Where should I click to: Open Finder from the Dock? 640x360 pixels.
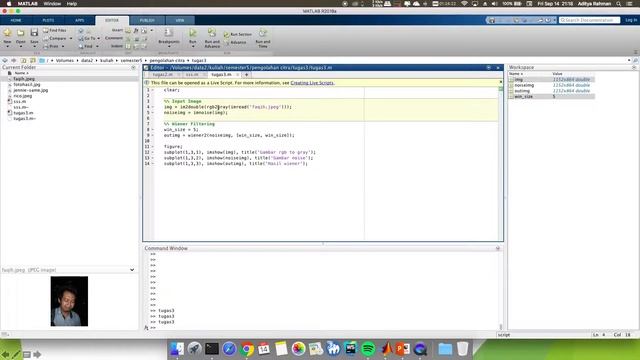point(177,349)
